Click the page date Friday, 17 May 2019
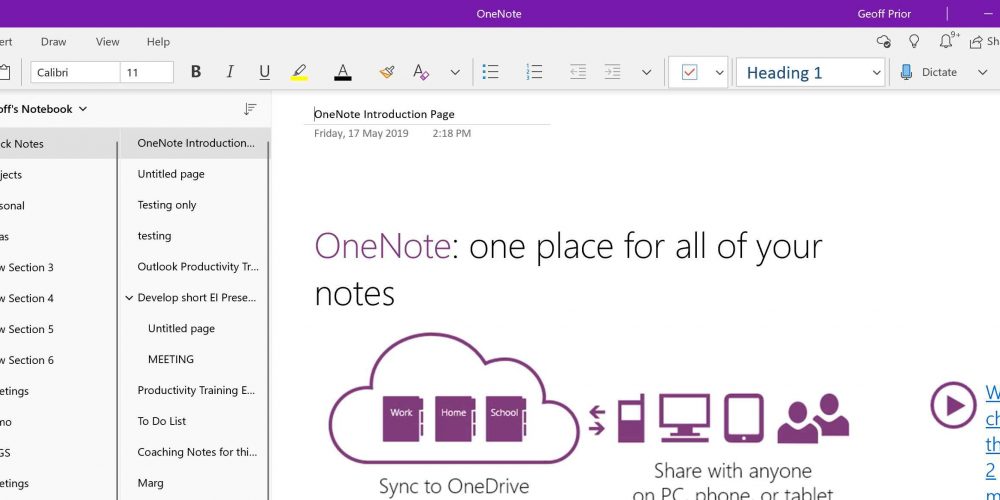The image size is (1000, 500). [x=361, y=133]
